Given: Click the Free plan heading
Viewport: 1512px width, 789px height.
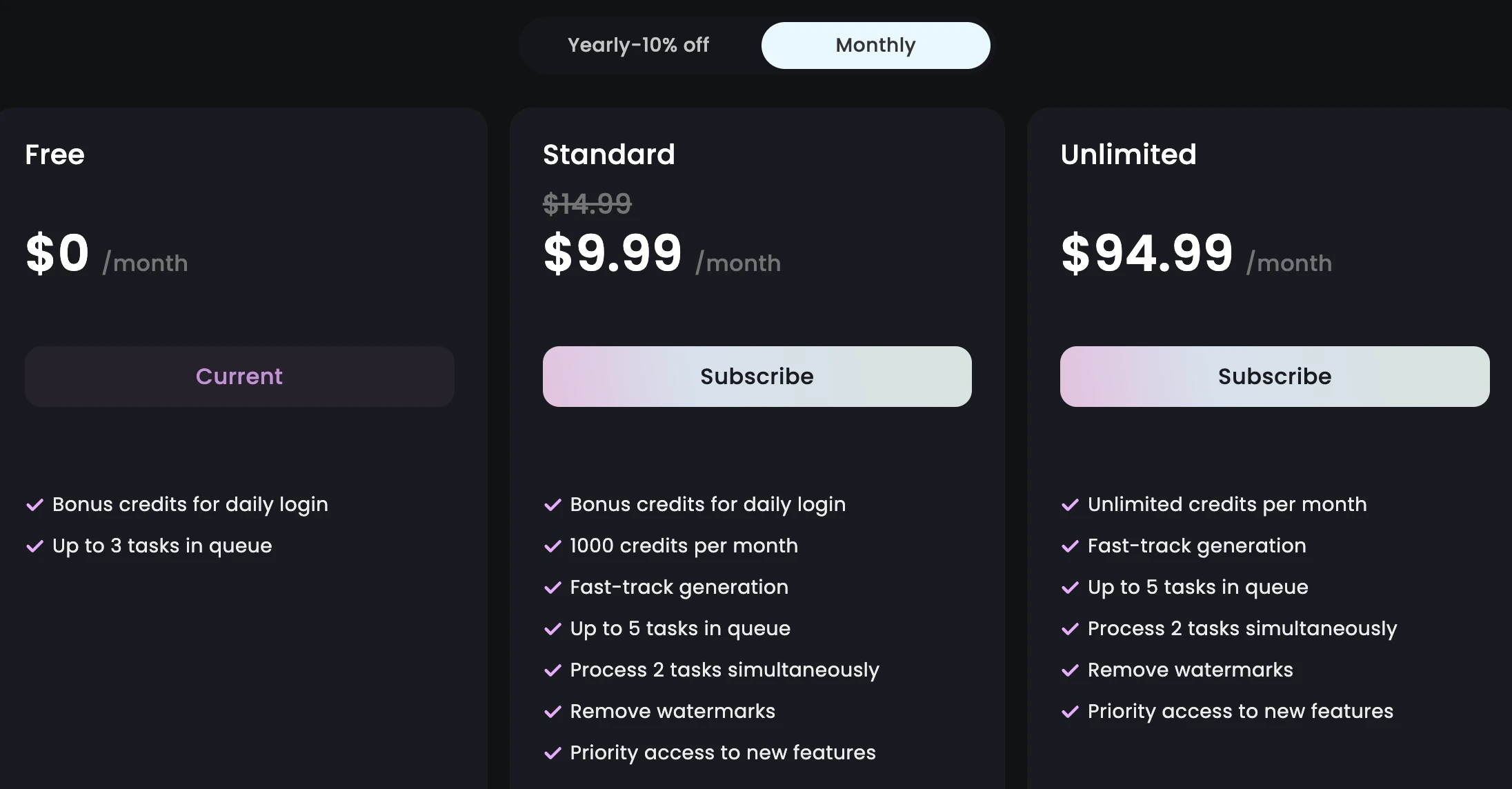Looking at the screenshot, I should tap(54, 154).
